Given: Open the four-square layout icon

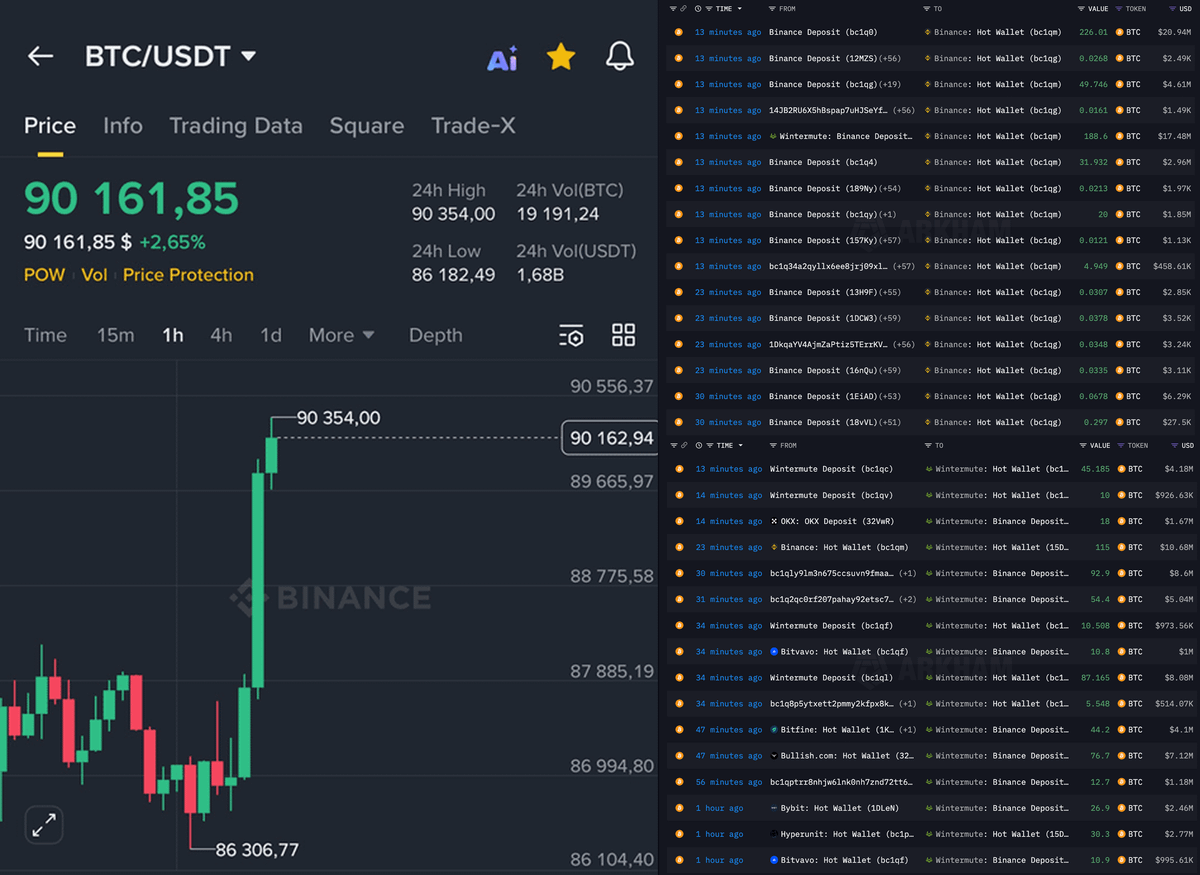Looking at the screenshot, I should 624,335.
